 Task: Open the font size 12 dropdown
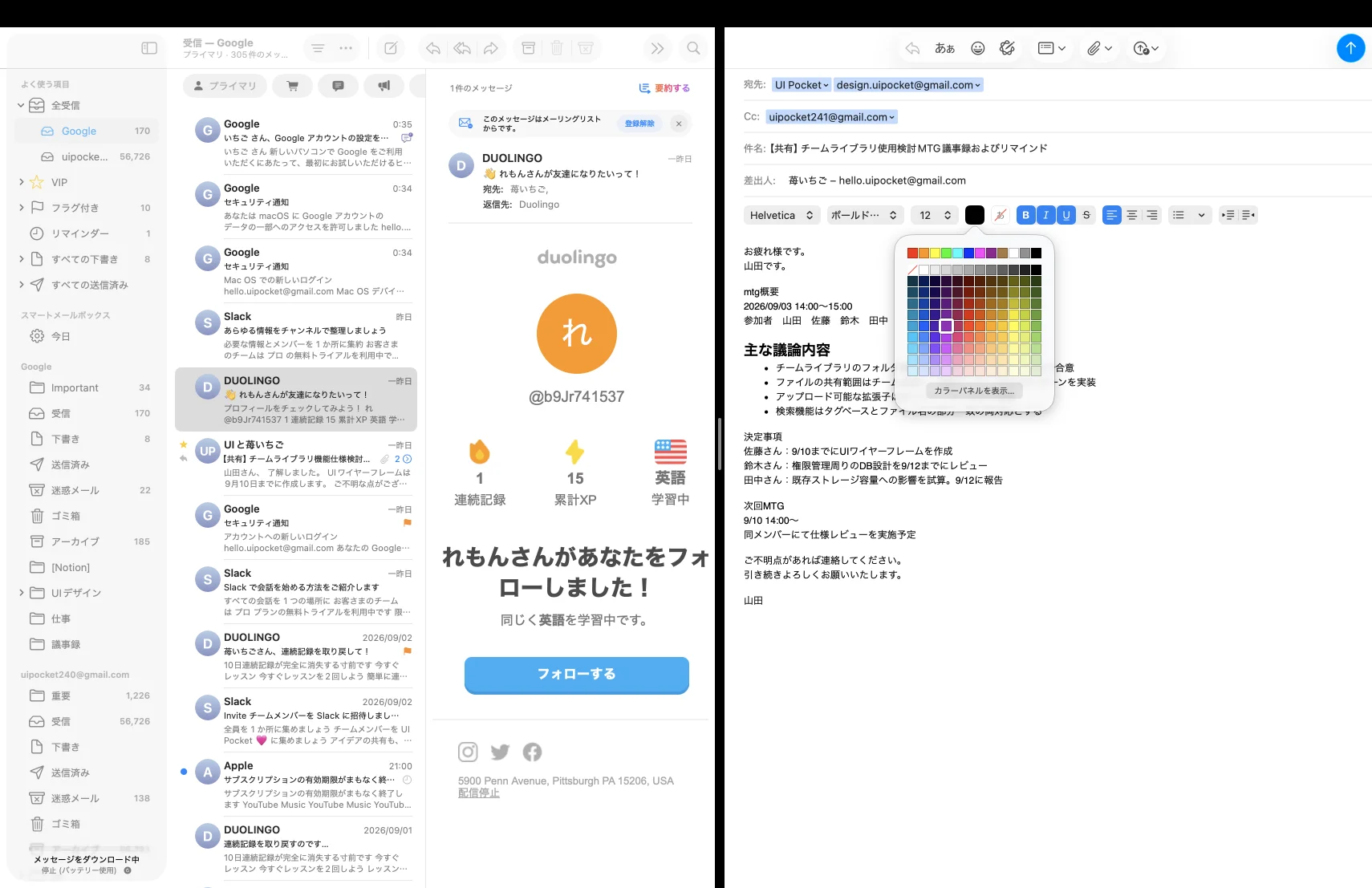(935, 215)
